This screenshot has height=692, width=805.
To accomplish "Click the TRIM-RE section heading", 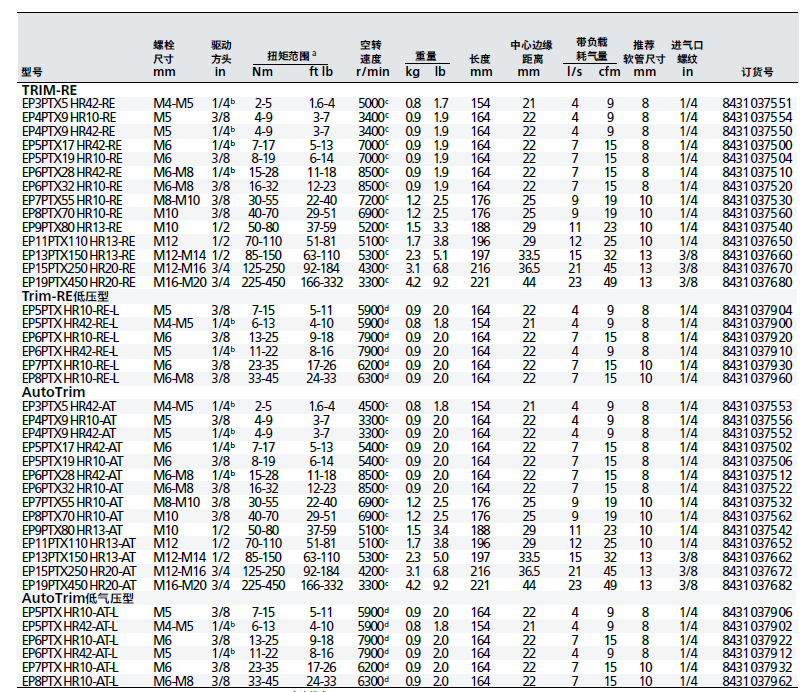I will [x=50, y=90].
